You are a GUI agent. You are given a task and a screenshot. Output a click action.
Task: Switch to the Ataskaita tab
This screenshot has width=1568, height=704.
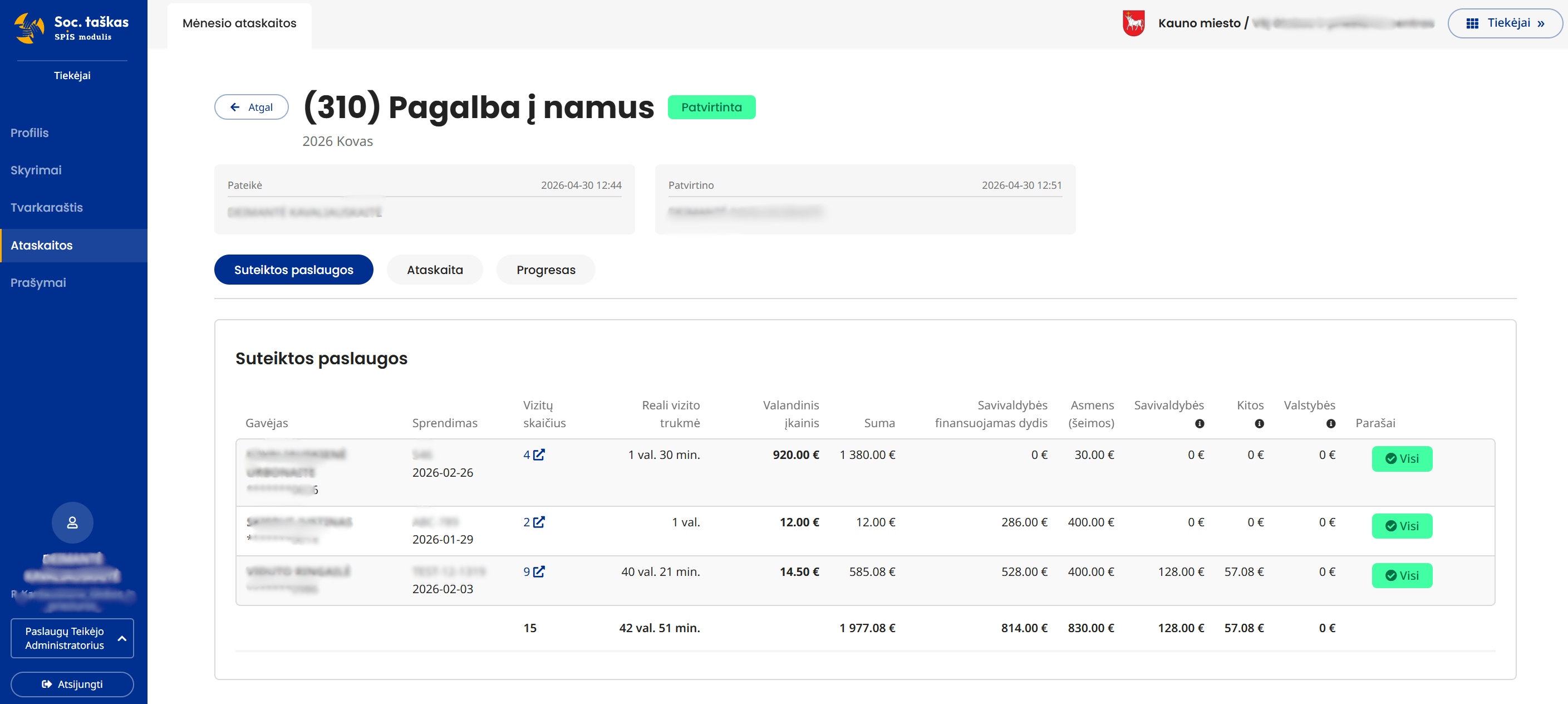click(435, 270)
